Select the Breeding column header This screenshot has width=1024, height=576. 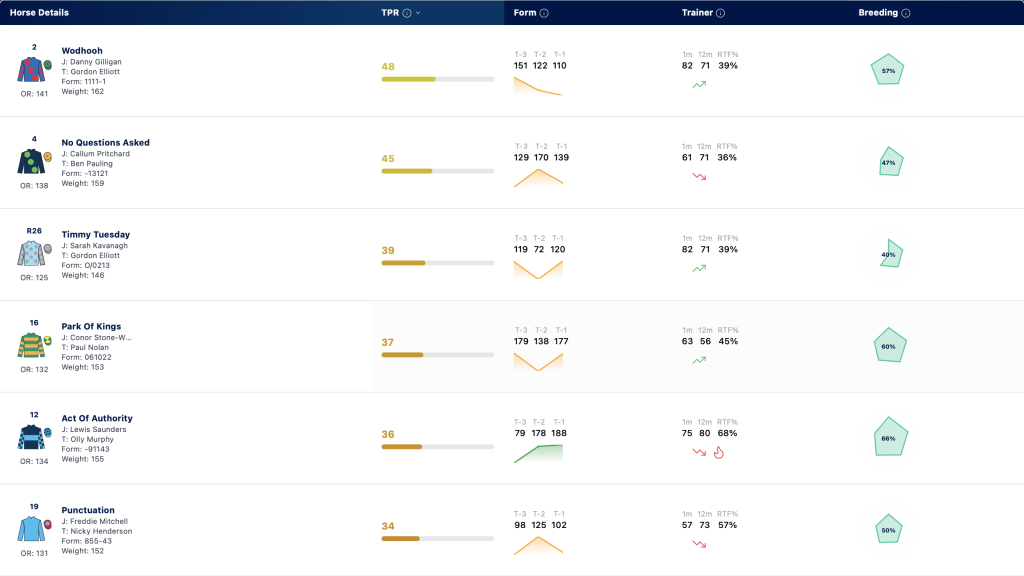(878, 12)
